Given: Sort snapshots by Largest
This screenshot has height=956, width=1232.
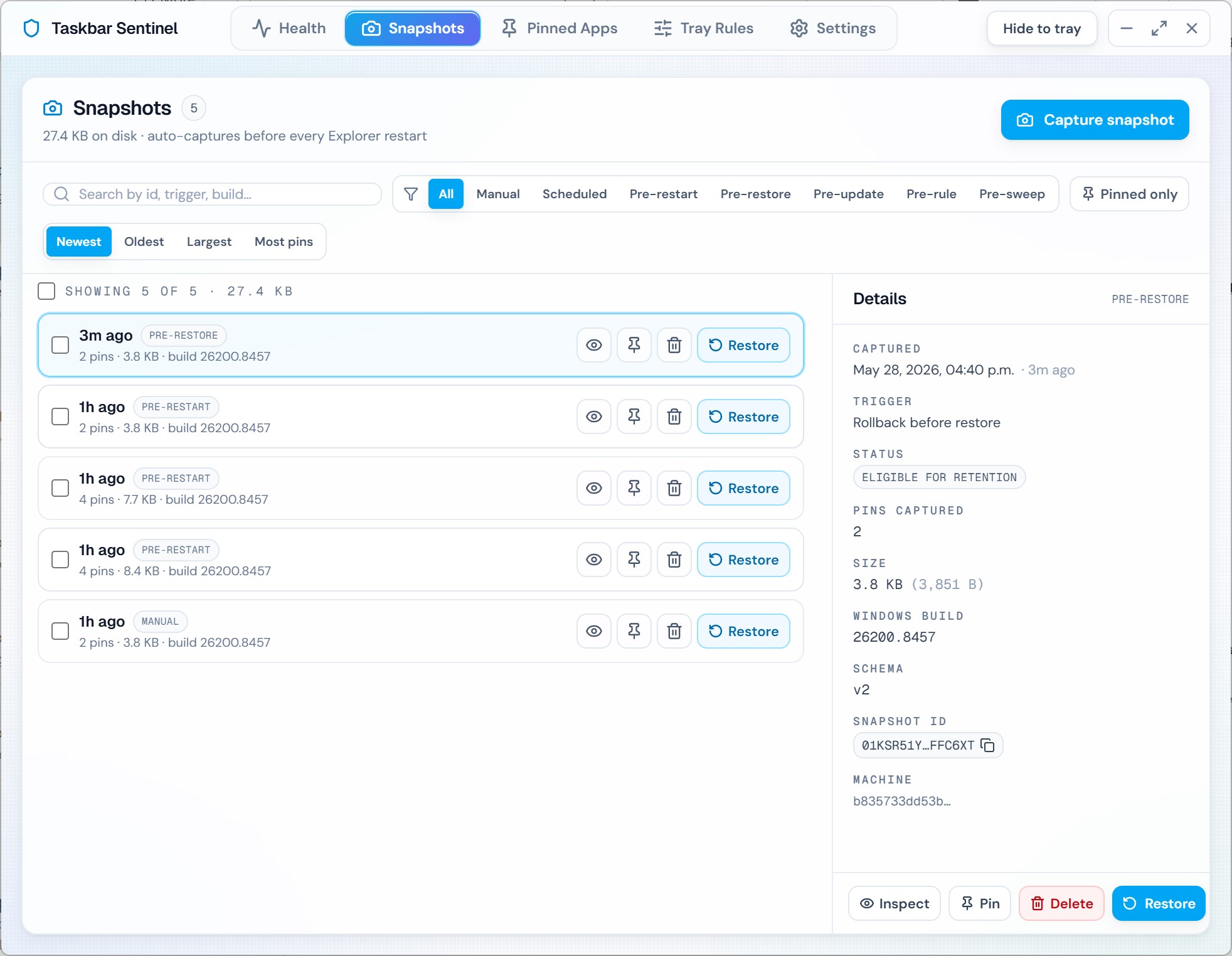Looking at the screenshot, I should coord(209,242).
